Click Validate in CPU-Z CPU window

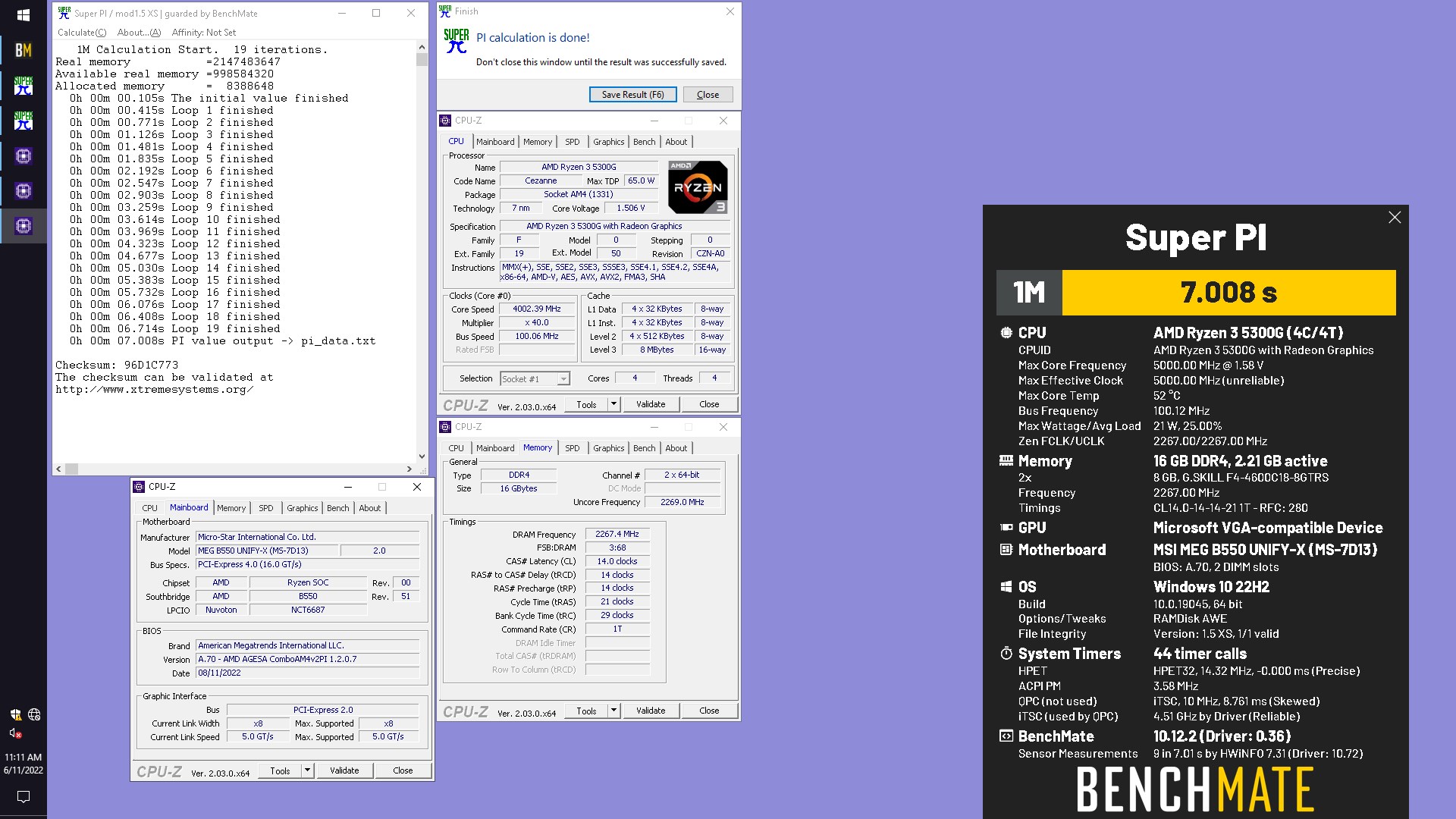pos(651,404)
